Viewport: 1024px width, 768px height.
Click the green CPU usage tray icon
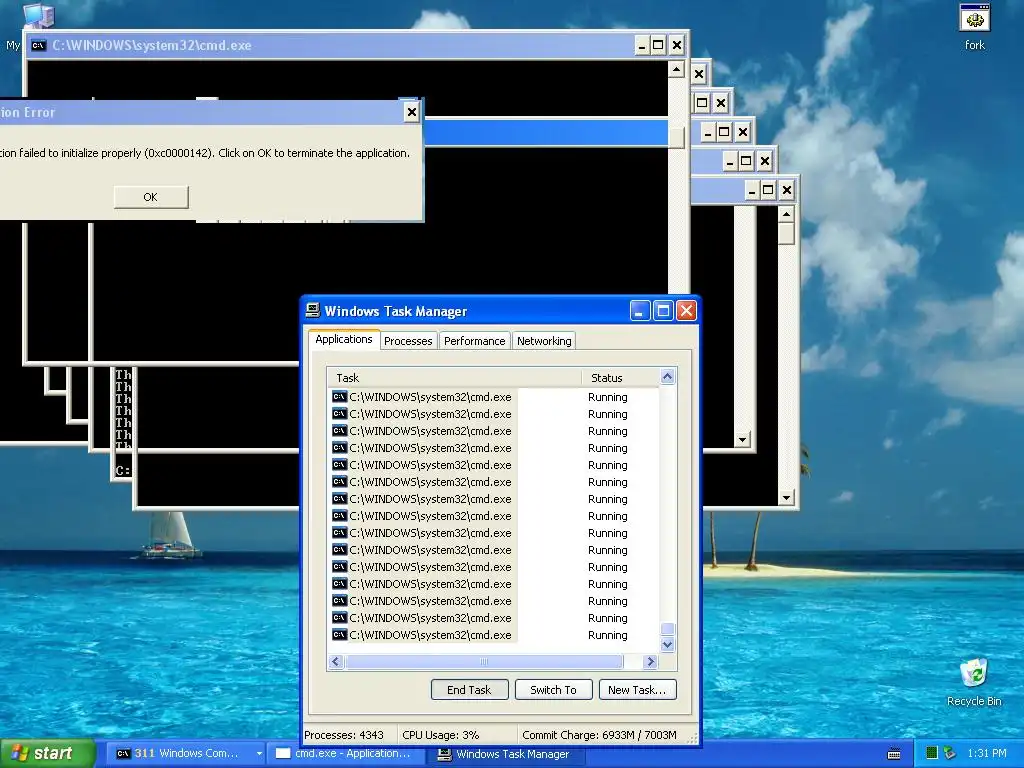[932, 754]
